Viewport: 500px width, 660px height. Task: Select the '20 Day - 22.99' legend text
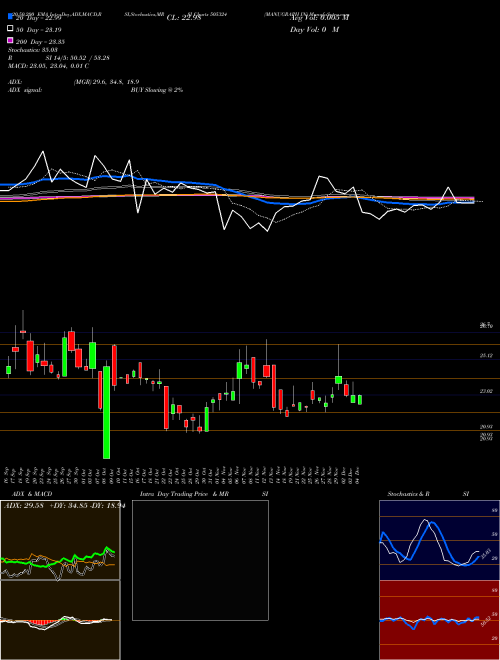(39, 18)
